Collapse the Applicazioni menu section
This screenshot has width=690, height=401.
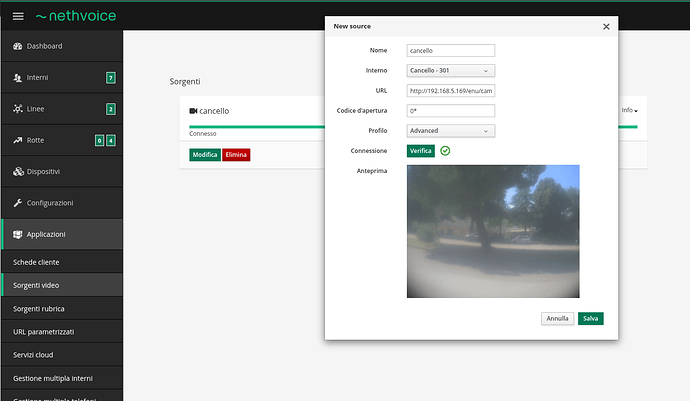point(62,234)
